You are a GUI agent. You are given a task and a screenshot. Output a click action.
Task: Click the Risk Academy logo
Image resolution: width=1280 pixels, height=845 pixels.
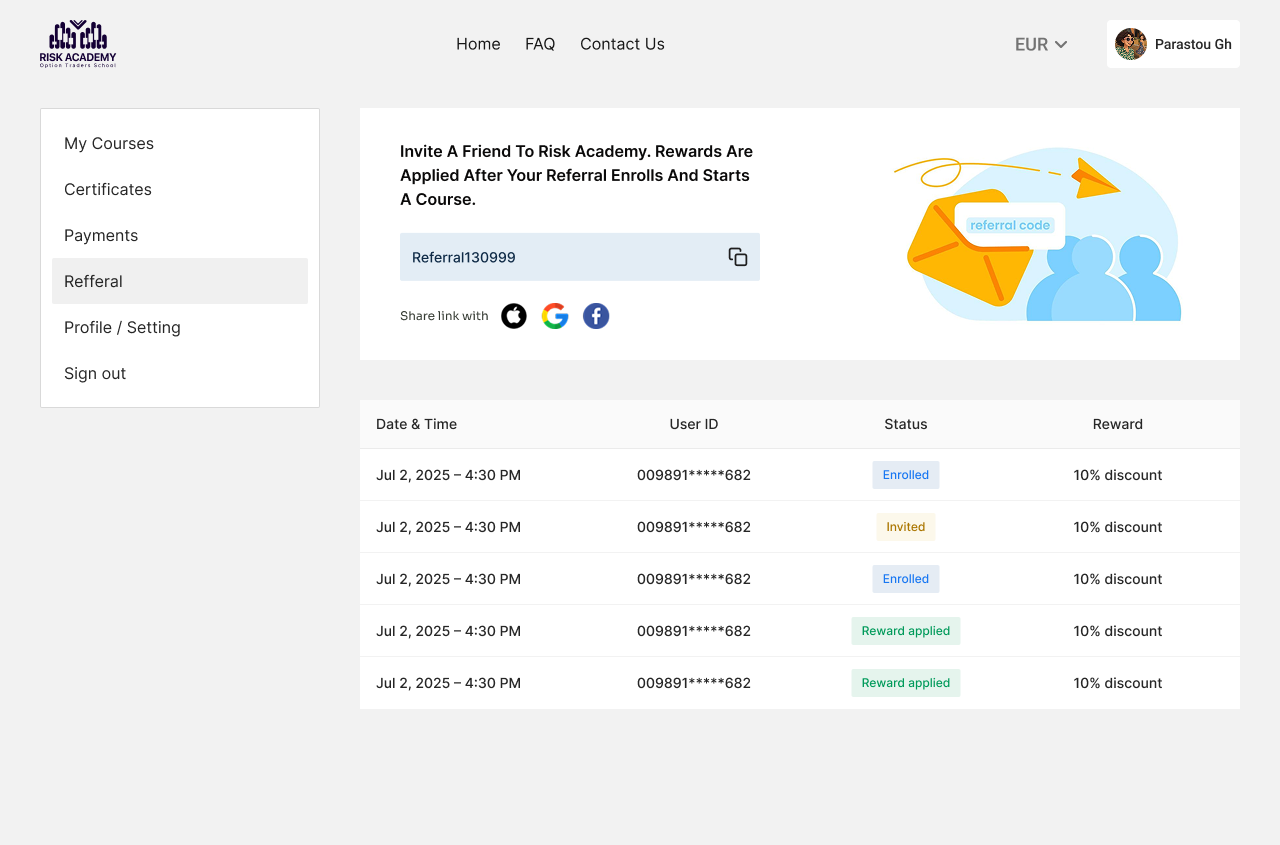tap(78, 44)
